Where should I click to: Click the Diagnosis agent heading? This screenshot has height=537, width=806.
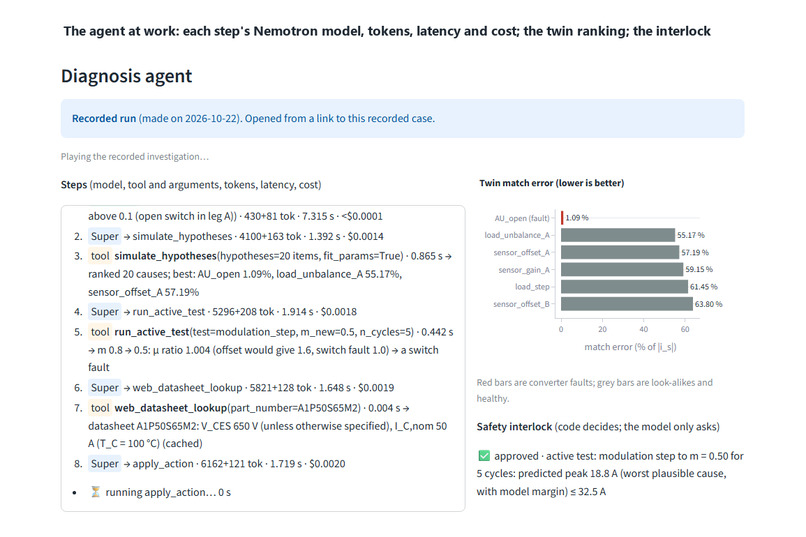tap(126, 76)
